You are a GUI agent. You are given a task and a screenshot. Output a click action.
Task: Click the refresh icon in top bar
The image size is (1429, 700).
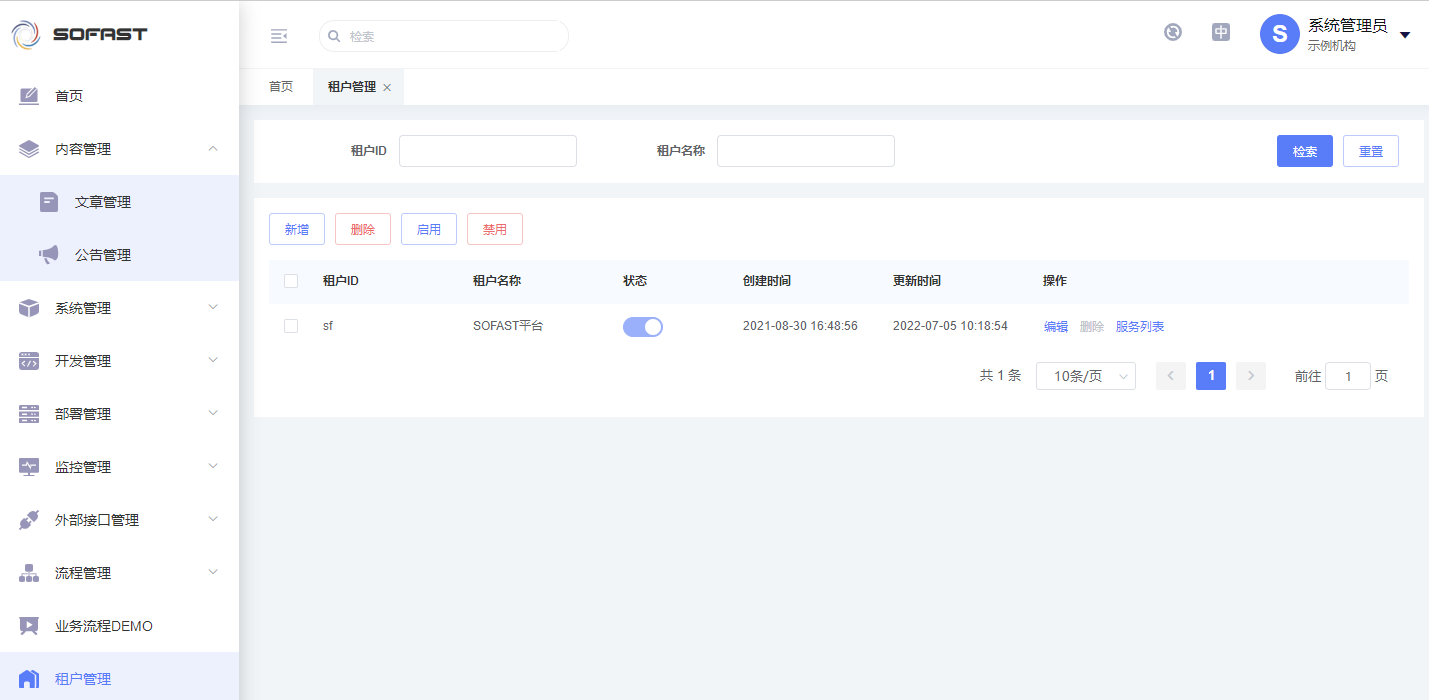click(x=1173, y=32)
